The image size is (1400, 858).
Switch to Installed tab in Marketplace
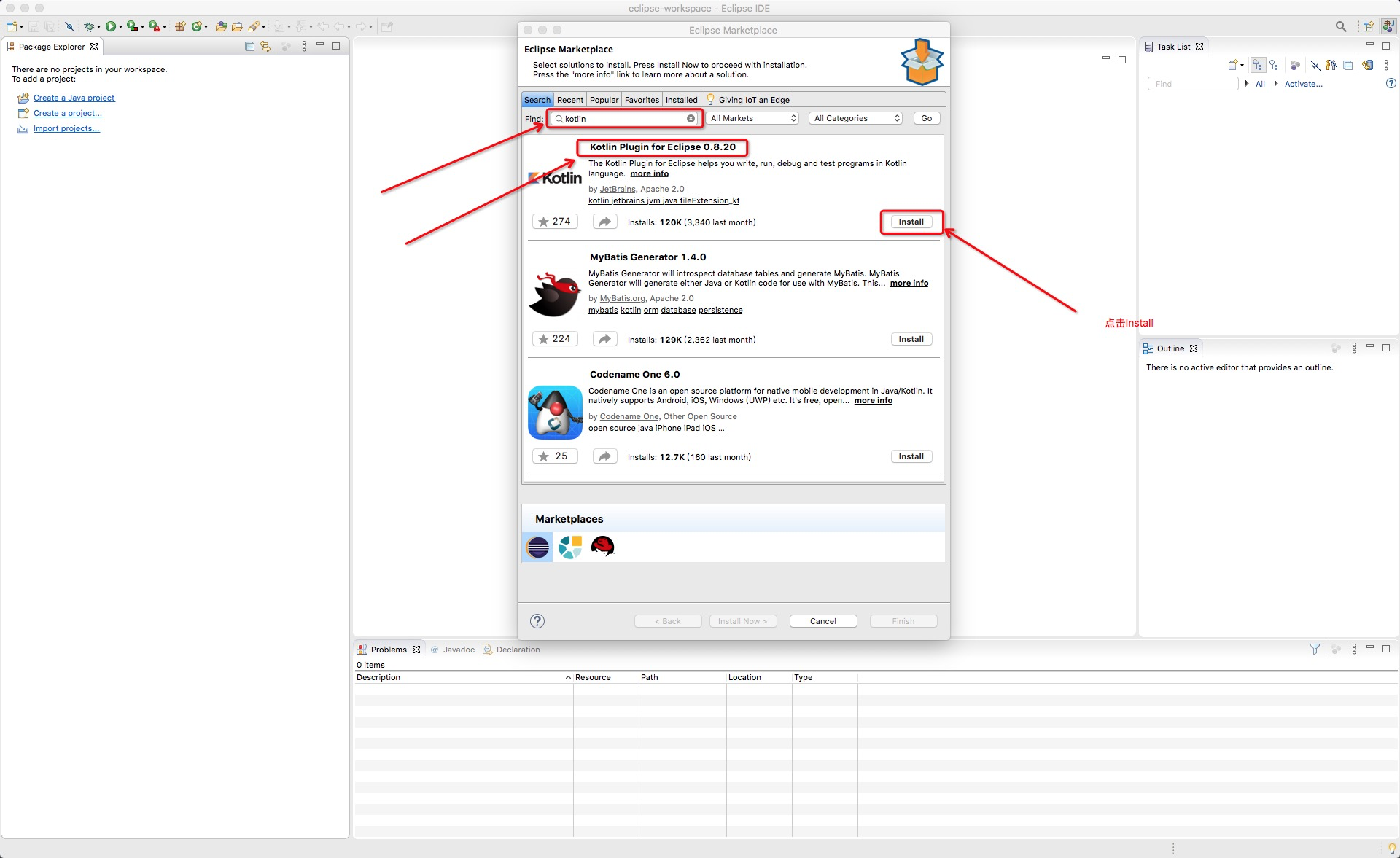[681, 100]
